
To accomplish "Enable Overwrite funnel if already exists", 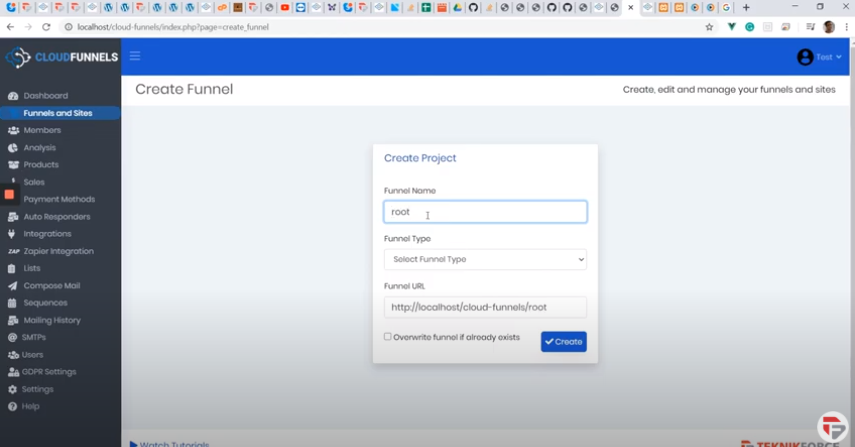I will [388, 337].
